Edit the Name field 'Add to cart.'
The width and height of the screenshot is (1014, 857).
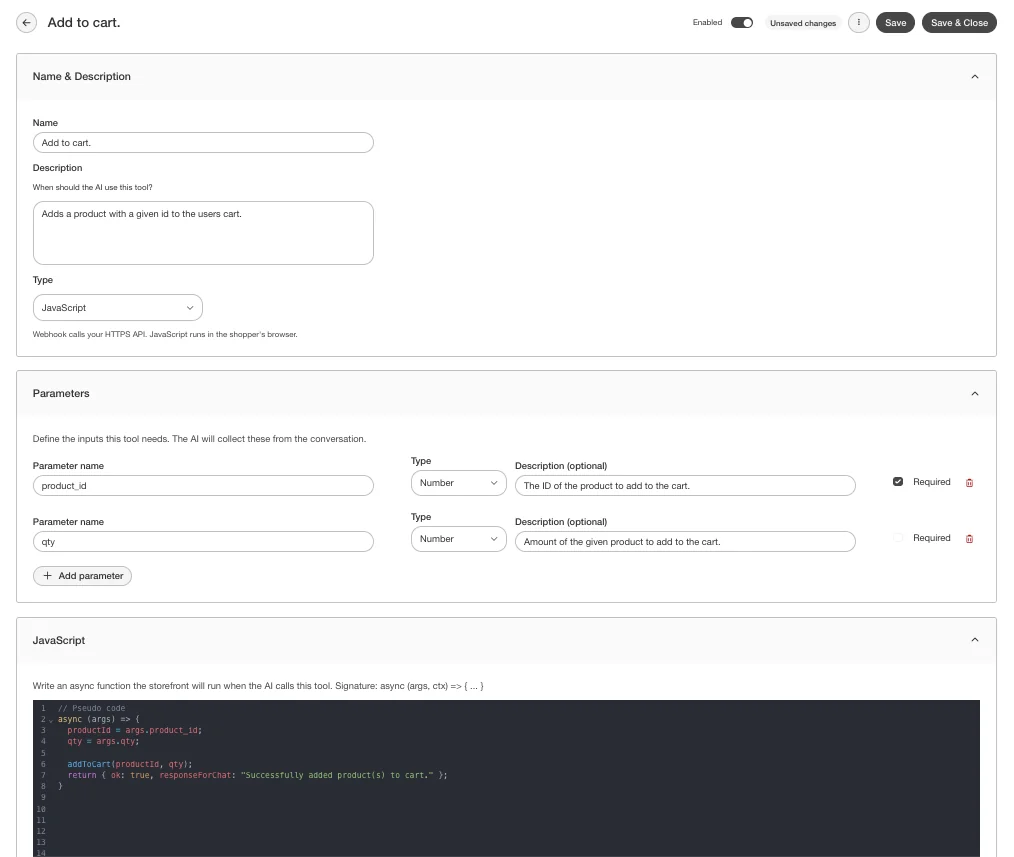point(203,143)
